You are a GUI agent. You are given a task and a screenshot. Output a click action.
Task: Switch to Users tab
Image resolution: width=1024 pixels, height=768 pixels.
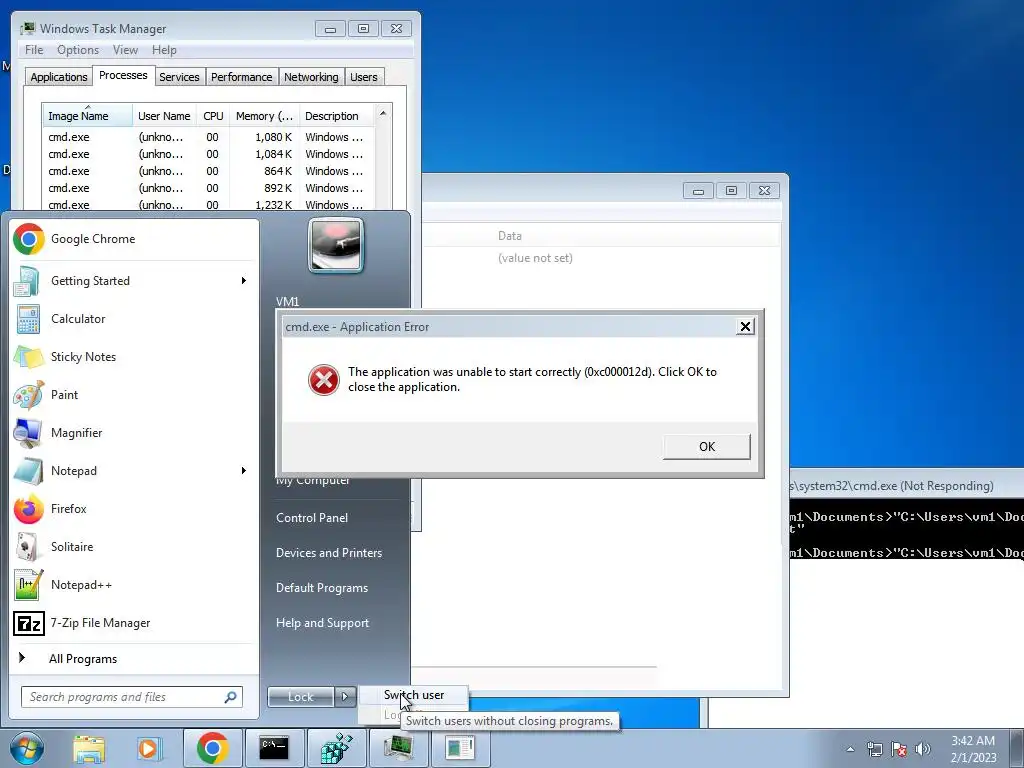click(x=364, y=77)
